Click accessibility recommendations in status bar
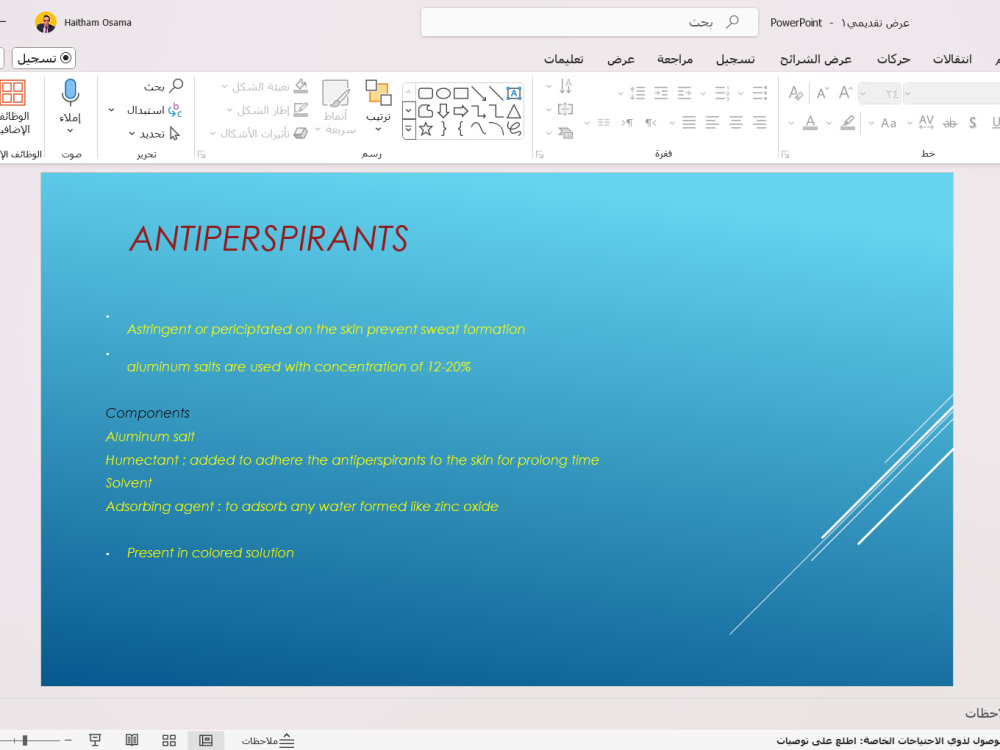This screenshot has height=750, width=1000. coord(887,740)
